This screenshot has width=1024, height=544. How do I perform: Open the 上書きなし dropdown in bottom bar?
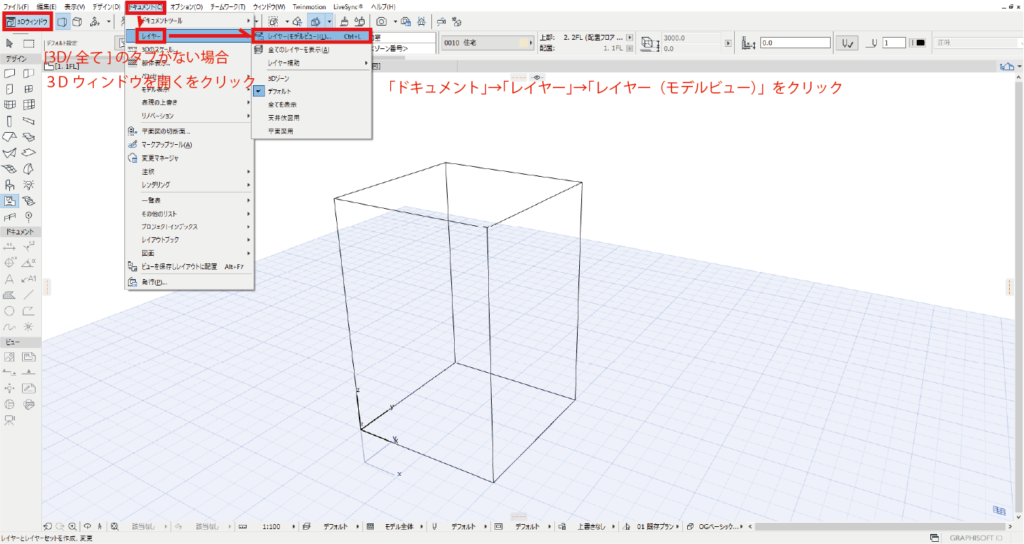click(x=594, y=526)
